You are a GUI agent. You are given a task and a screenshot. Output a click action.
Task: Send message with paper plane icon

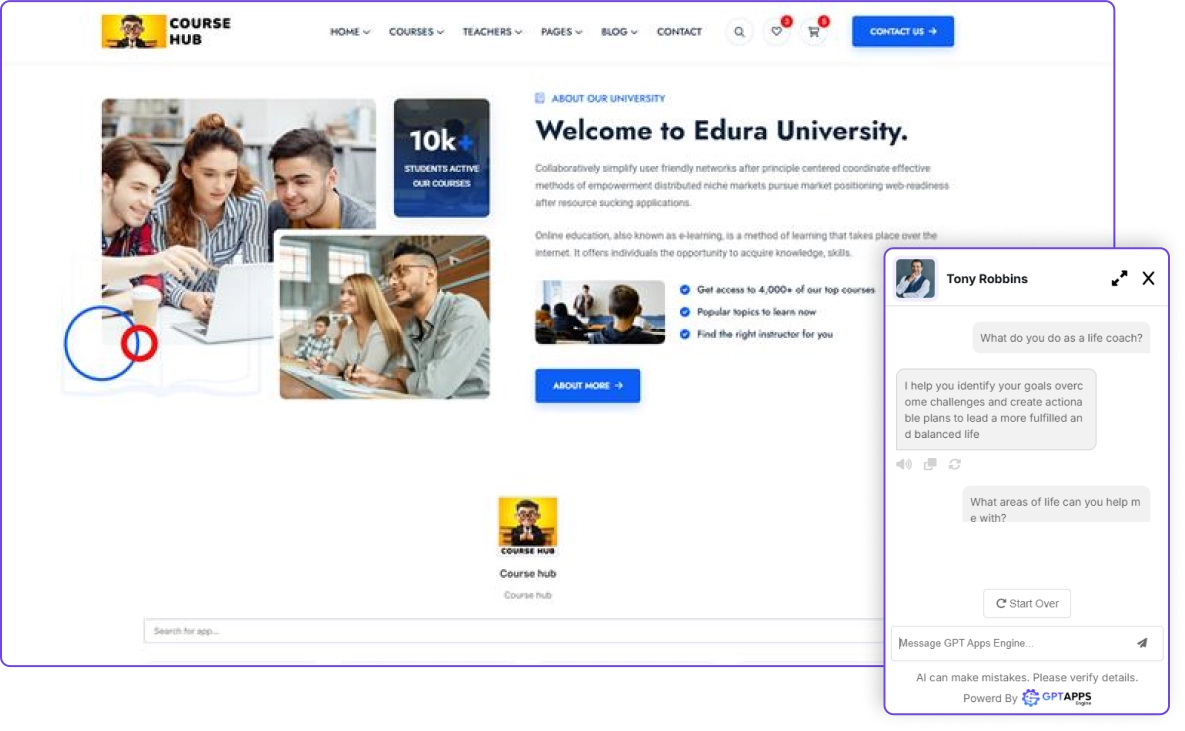[x=1142, y=643]
